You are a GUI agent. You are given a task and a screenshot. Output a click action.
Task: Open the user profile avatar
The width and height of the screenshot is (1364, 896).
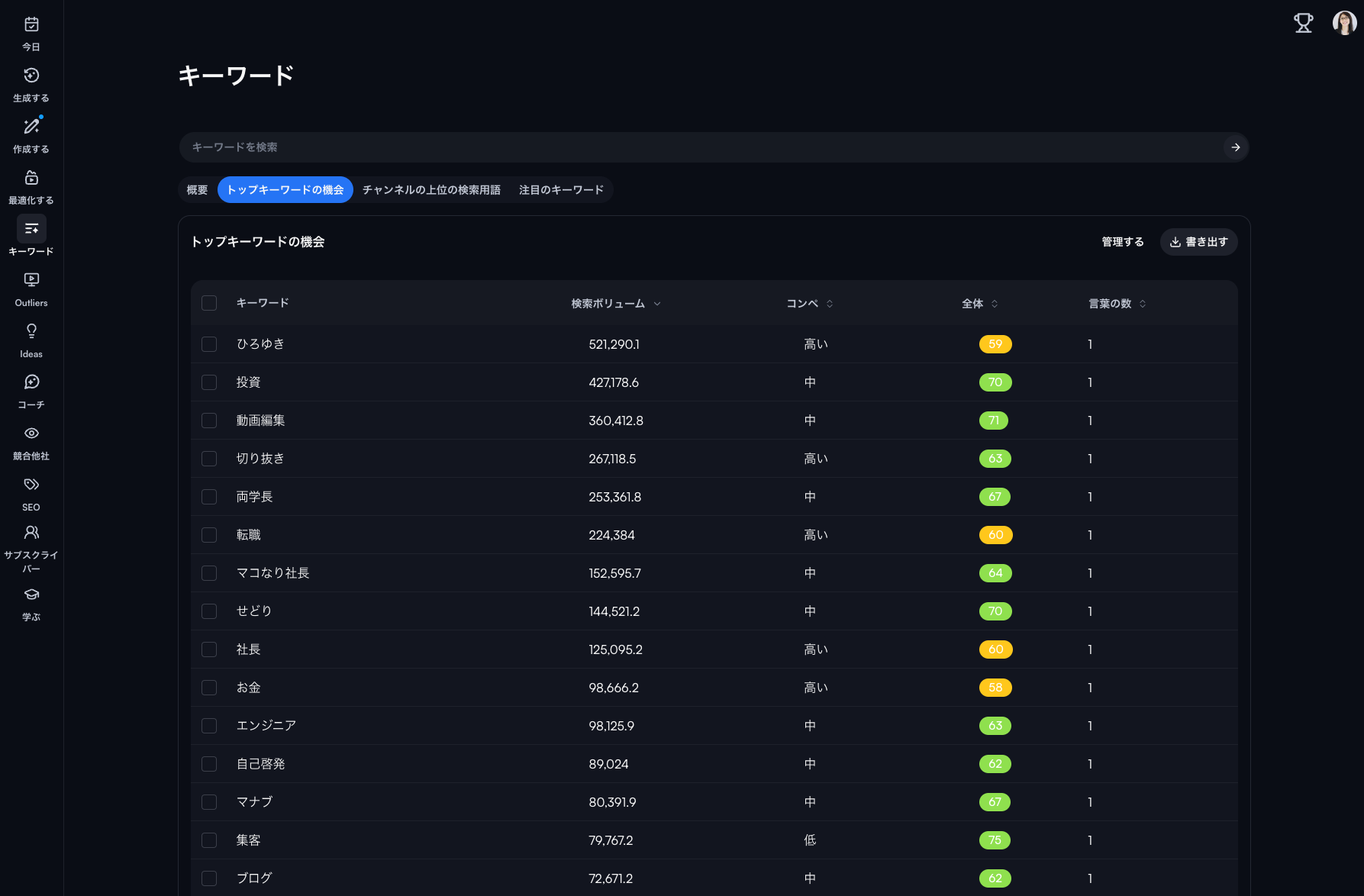point(1345,23)
